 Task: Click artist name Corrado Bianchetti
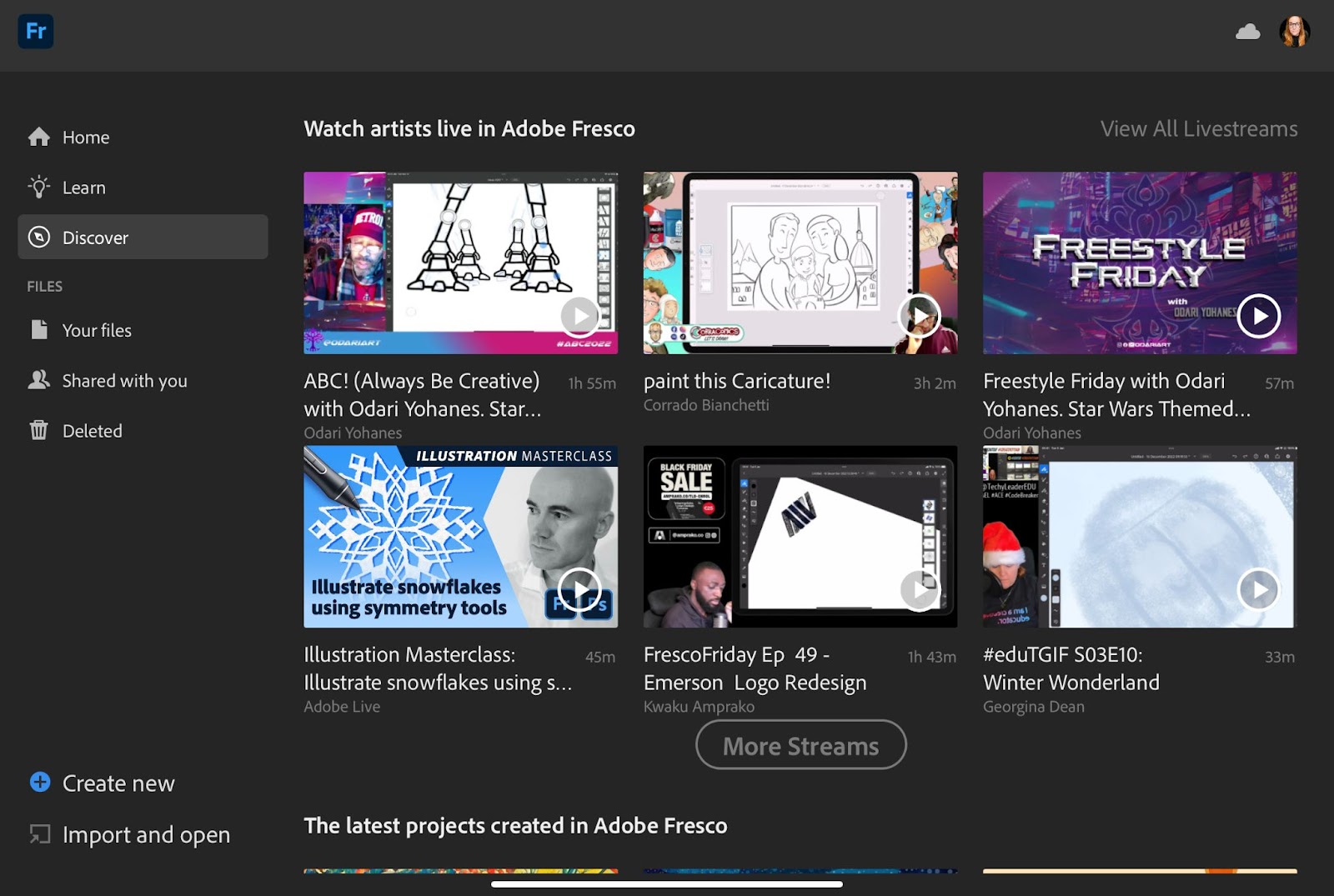pos(706,405)
